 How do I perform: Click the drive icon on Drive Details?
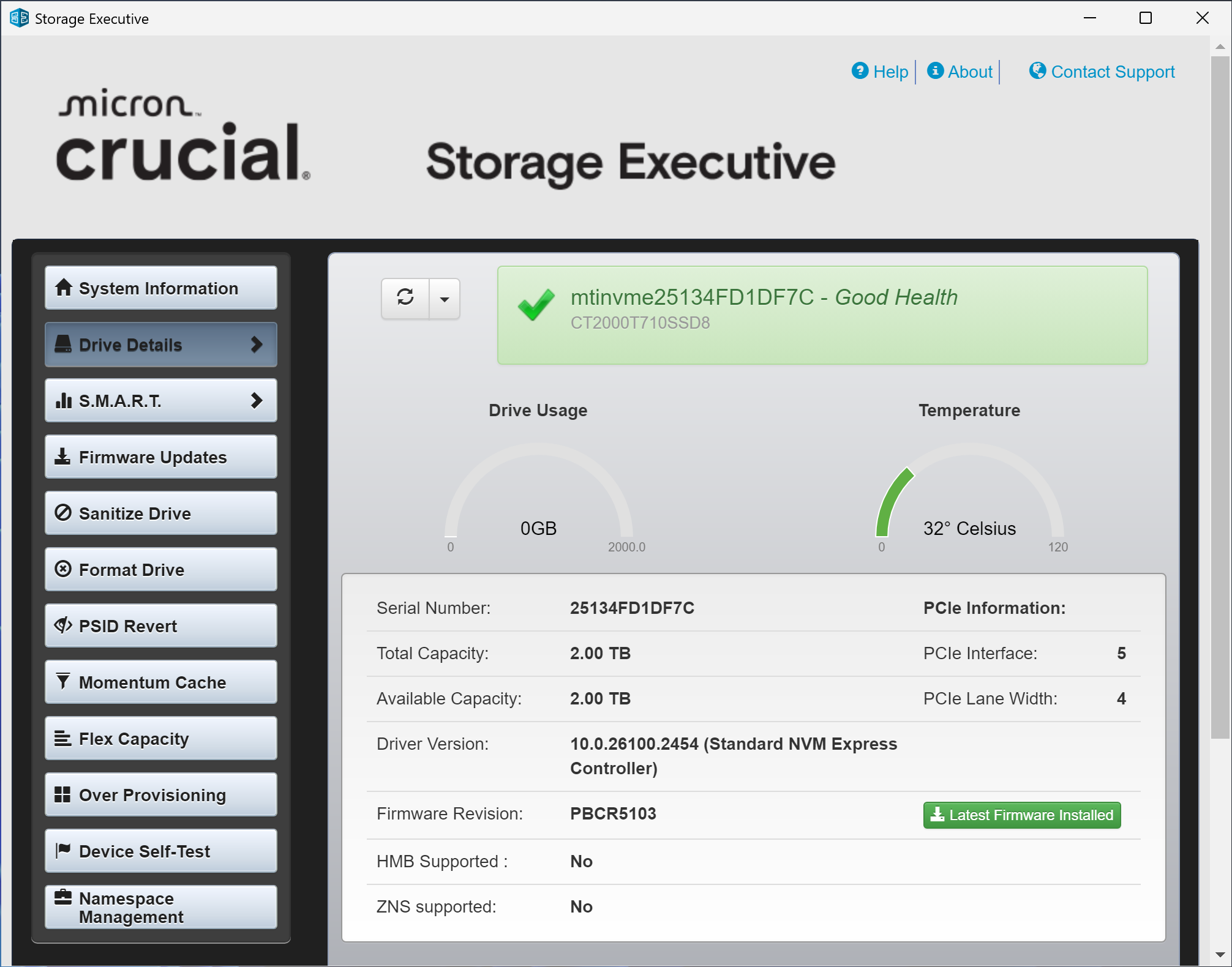coord(63,344)
